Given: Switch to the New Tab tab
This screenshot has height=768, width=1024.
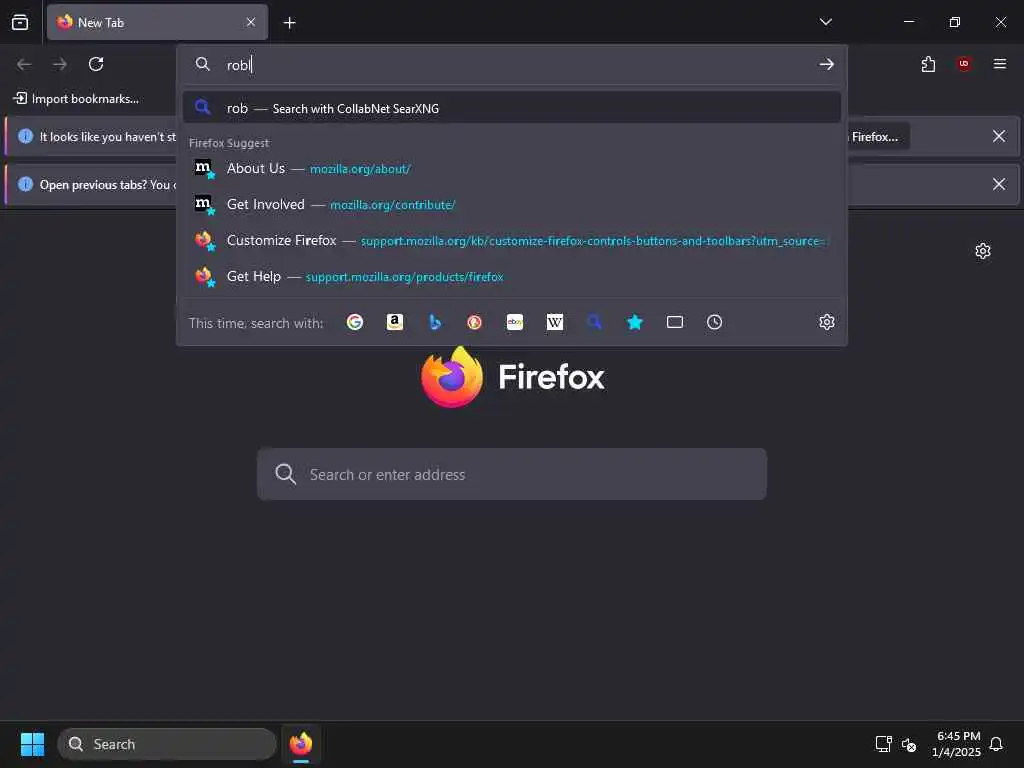Looking at the screenshot, I should [157, 22].
